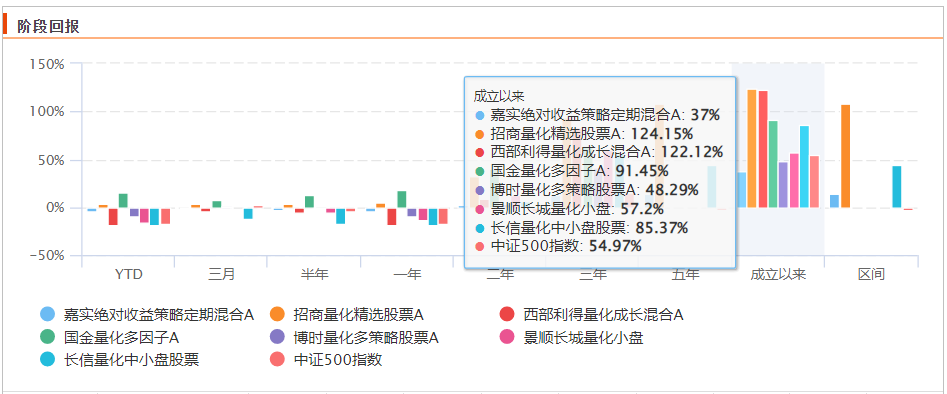947x394 pixels.
Task: Toggle 嘉实绝对收益策略定期混合A legend dot
Action: point(47,314)
